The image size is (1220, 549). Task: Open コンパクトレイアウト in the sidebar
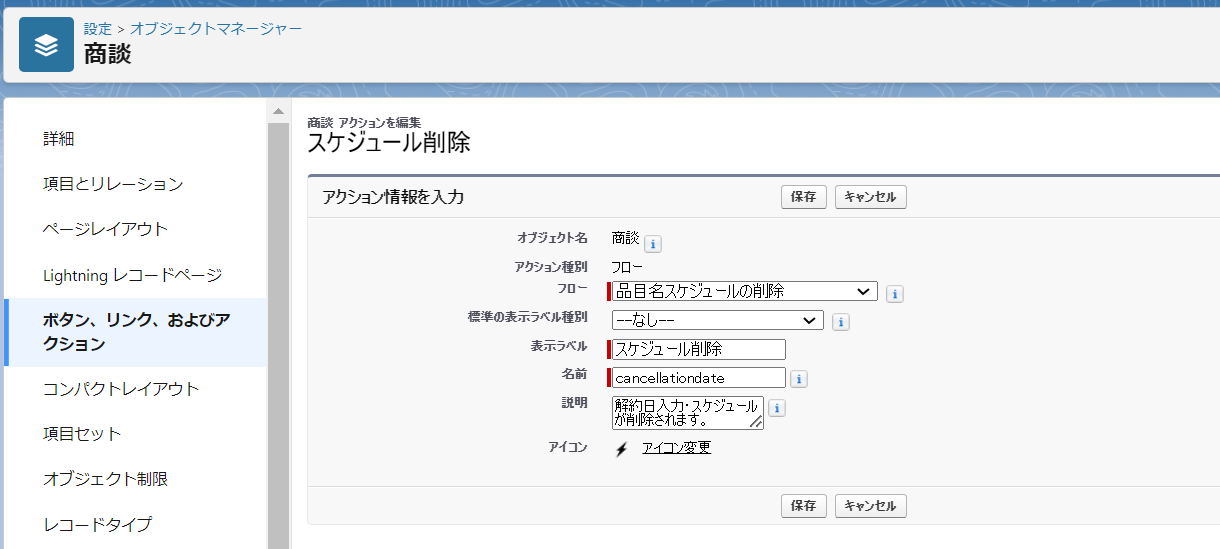point(121,389)
